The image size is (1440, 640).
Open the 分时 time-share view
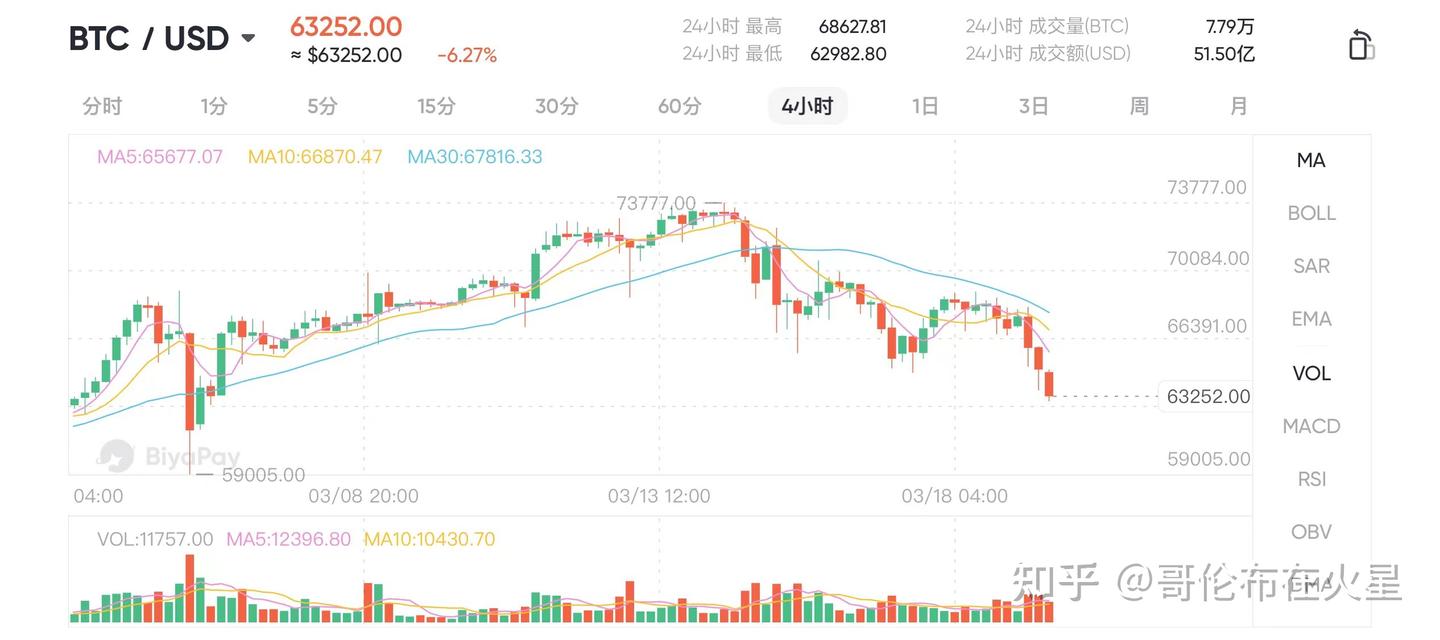click(101, 104)
